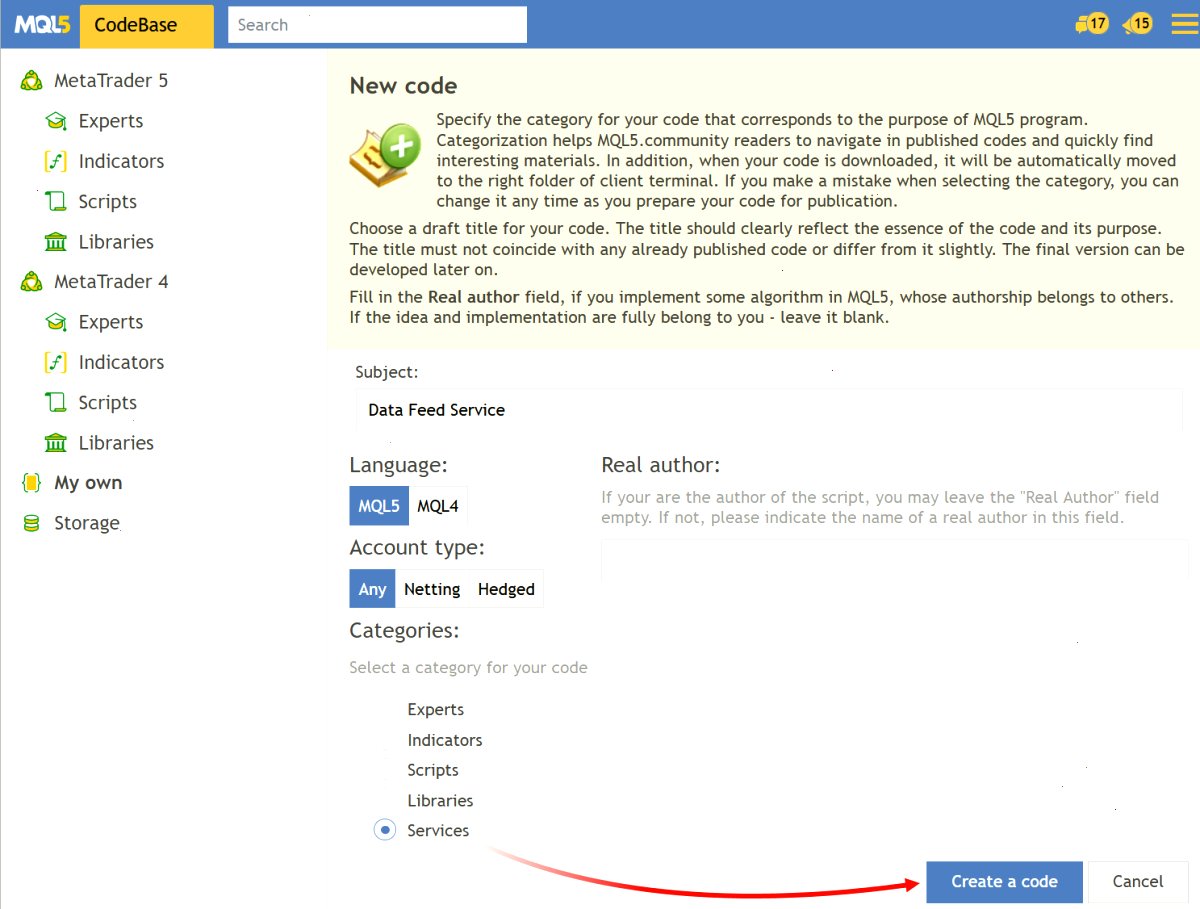This screenshot has height=909, width=1200.
Task: Click the Cancel button
Action: point(1138,882)
